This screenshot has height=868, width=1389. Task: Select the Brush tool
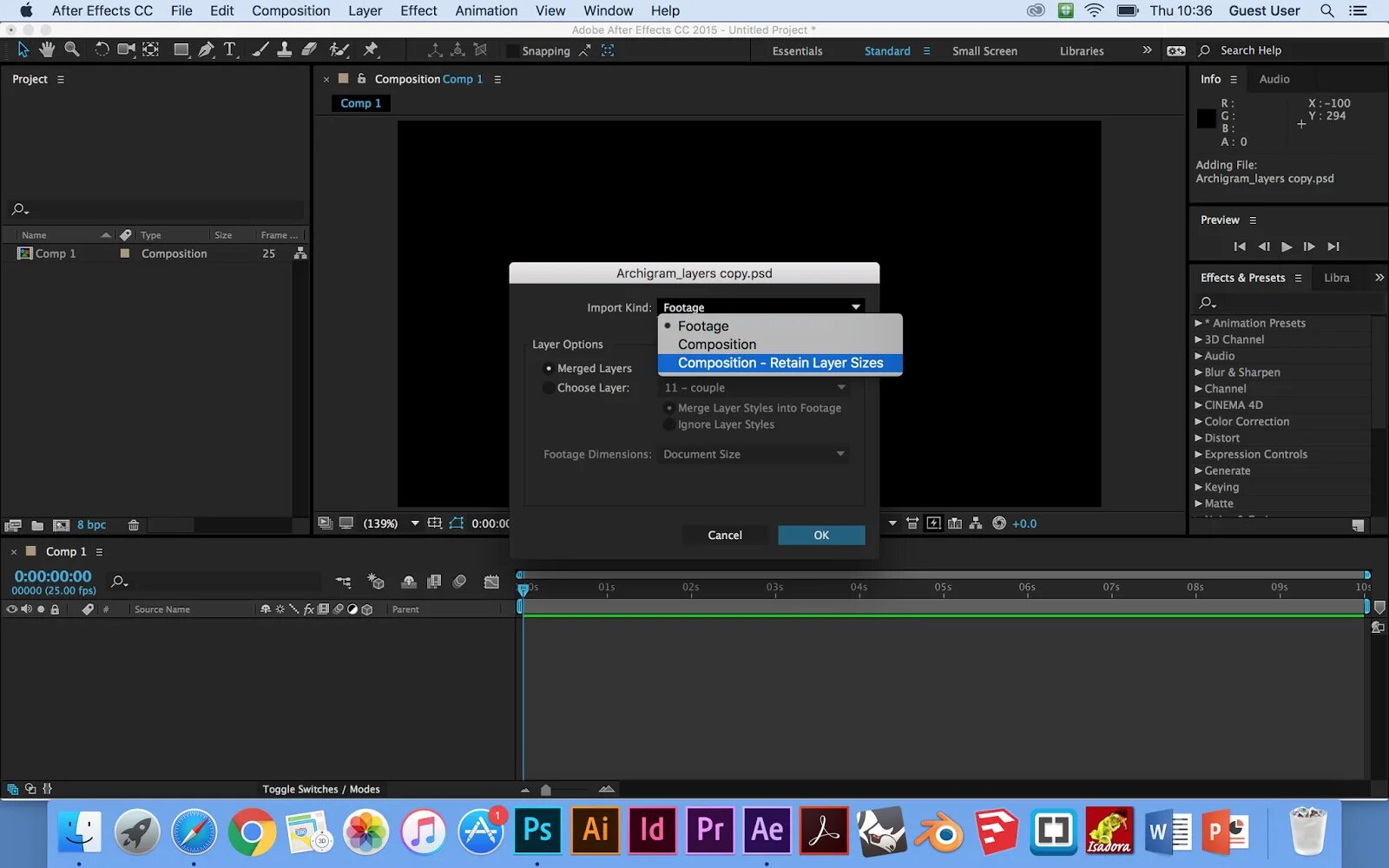tap(260, 49)
